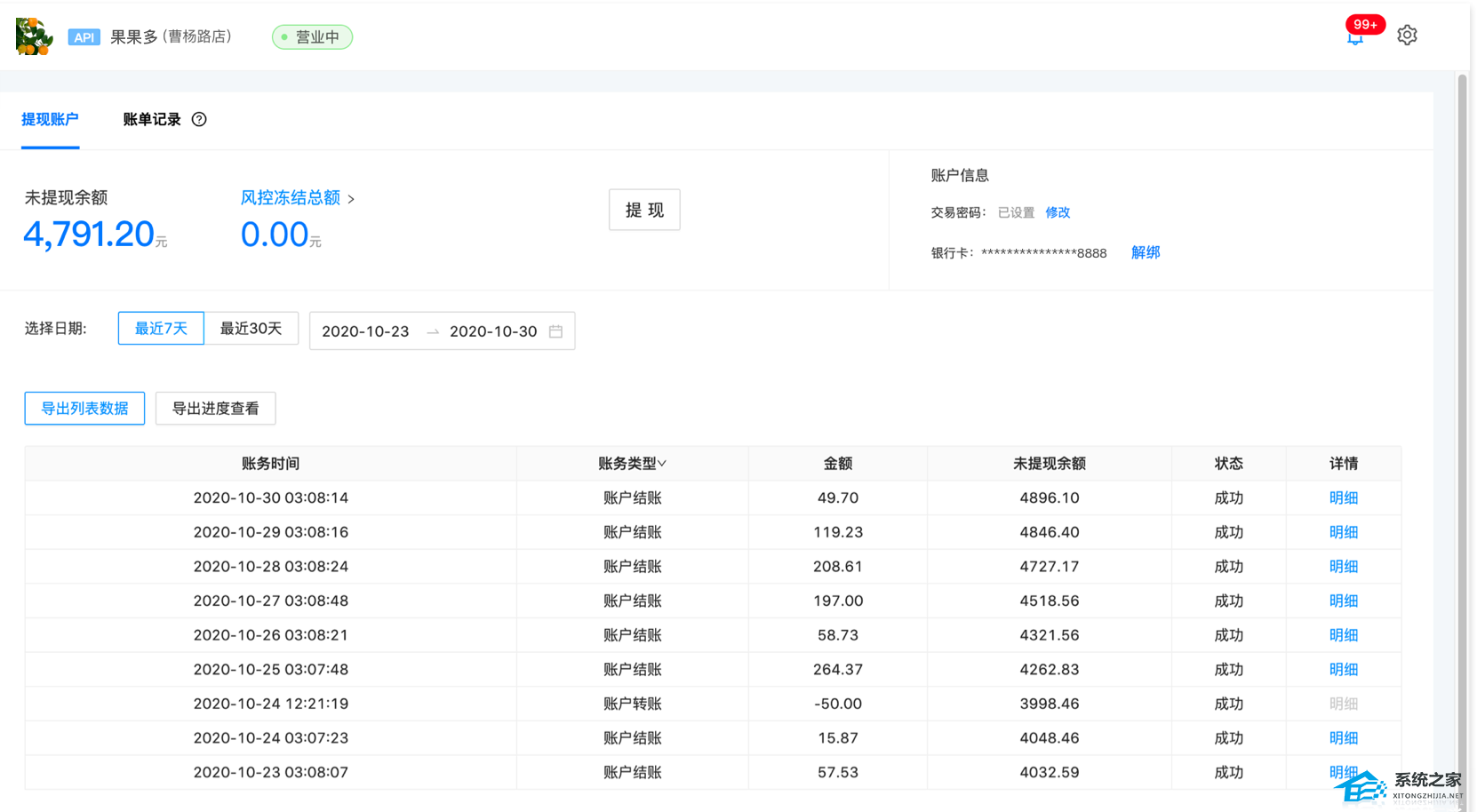
Task: Click the blue API badge
Action: tap(84, 37)
